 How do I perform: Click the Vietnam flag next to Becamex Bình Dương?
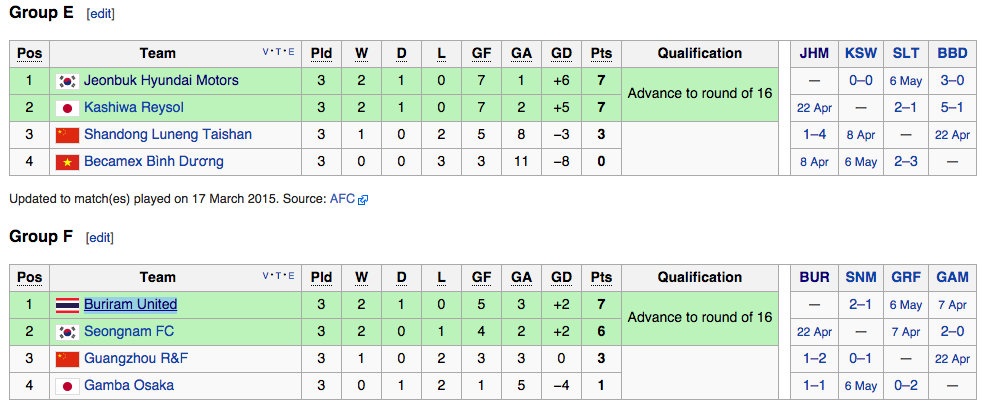[67, 162]
